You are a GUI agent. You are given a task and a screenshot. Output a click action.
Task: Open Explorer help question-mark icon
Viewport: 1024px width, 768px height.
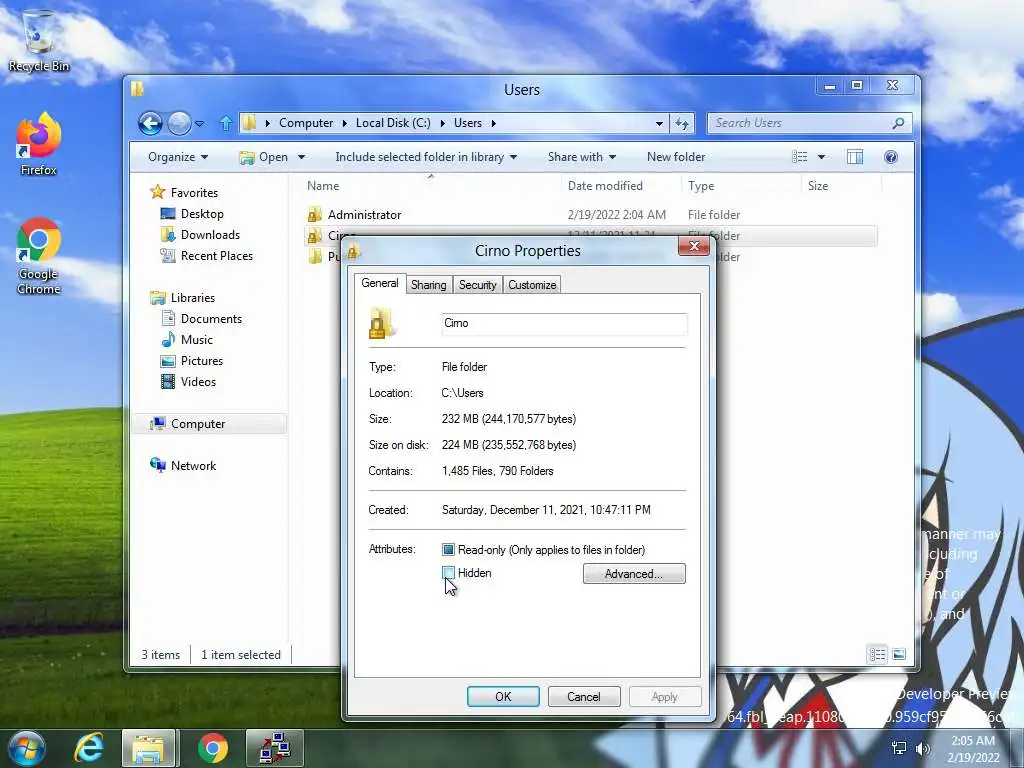tap(891, 157)
